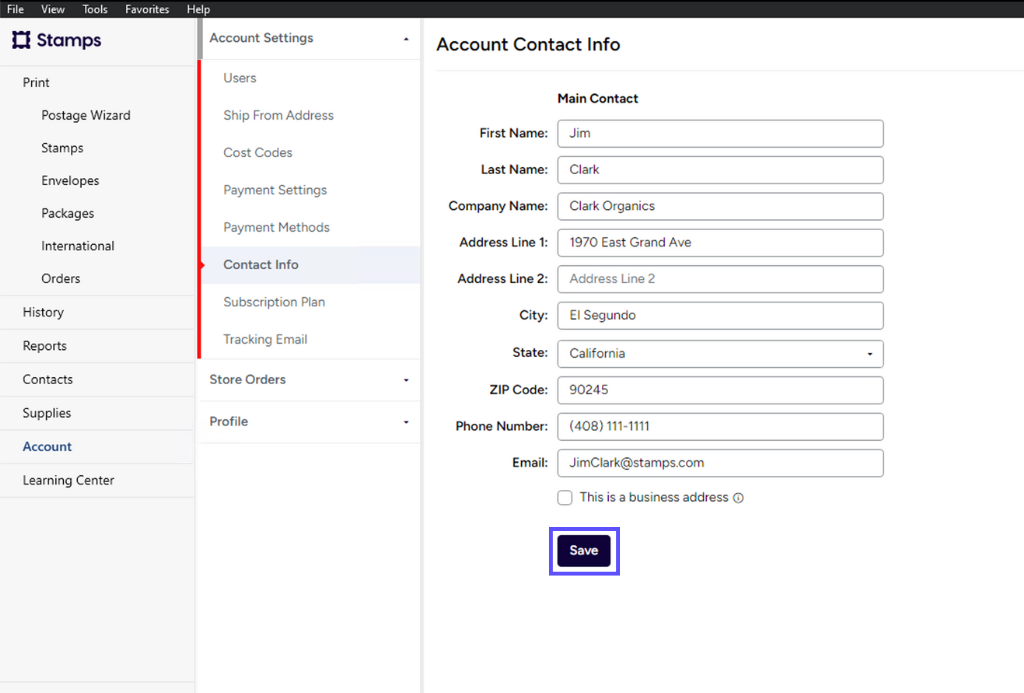Open Payment Methods page

[311, 227]
